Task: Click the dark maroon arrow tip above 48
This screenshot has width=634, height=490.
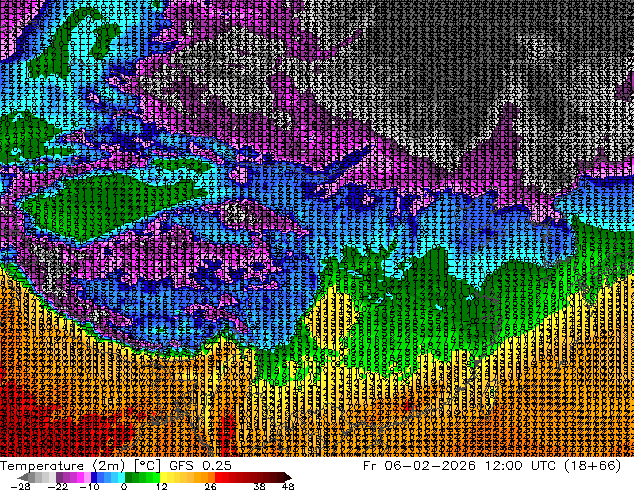Action: [x=288, y=477]
